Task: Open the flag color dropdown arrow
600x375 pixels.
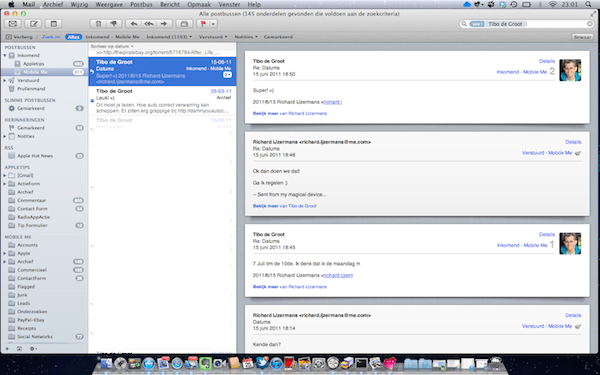Action: pyautogui.click(x=213, y=24)
